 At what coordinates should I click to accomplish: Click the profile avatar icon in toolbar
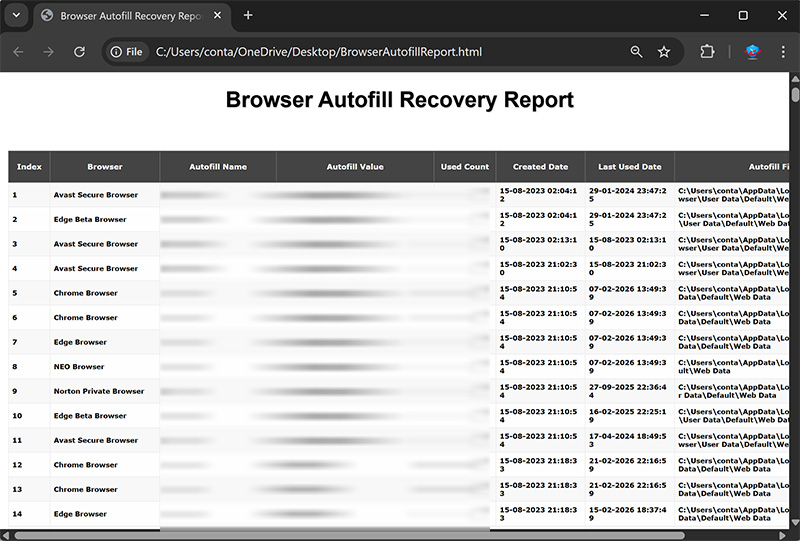(x=753, y=52)
